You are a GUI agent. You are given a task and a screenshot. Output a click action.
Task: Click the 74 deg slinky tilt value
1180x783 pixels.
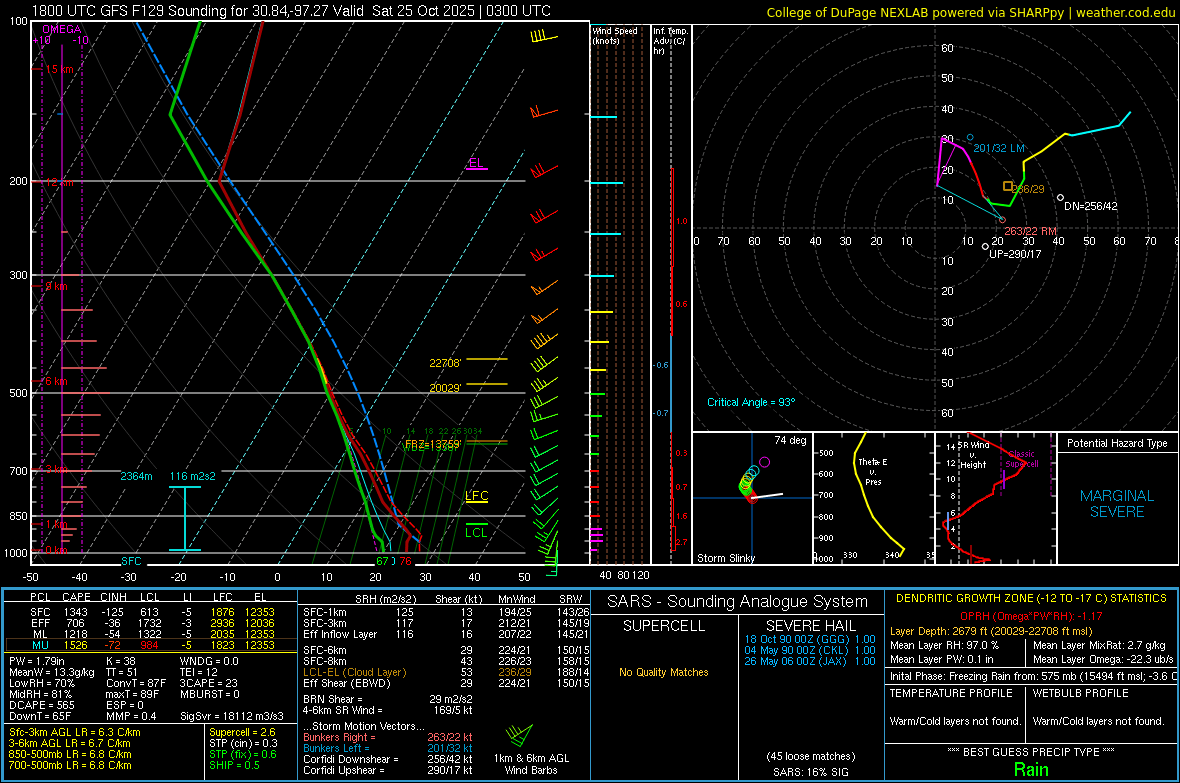coord(790,440)
